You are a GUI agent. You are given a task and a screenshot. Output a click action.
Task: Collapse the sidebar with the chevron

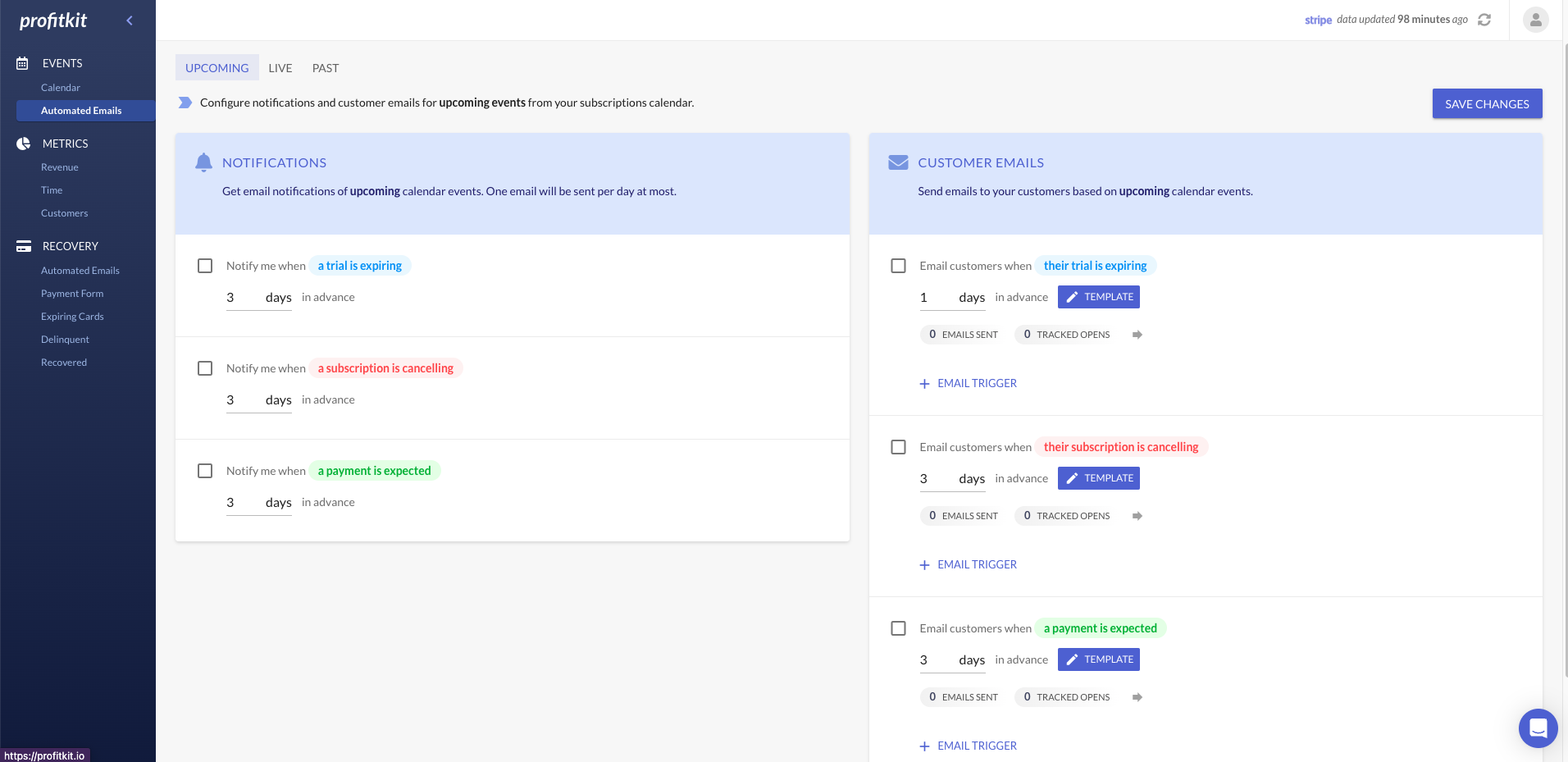[x=130, y=21]
